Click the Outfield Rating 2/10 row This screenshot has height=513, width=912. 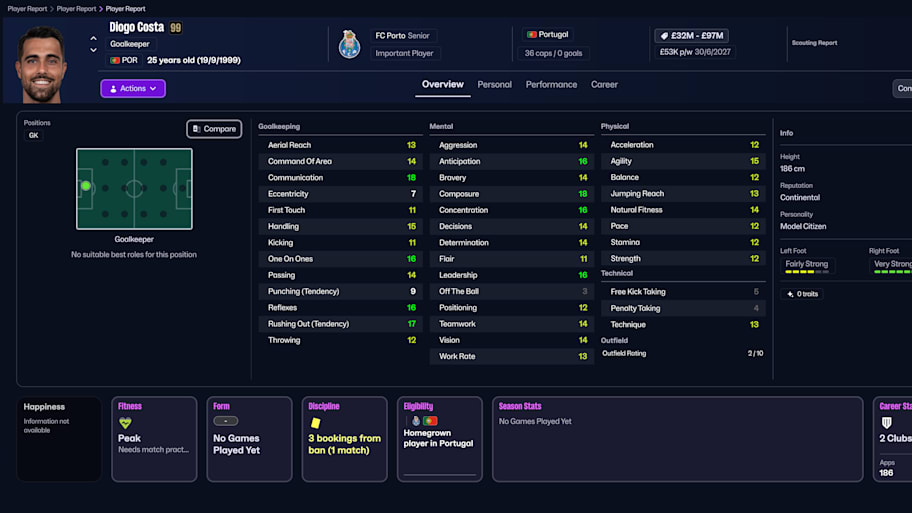pos(683,354)
